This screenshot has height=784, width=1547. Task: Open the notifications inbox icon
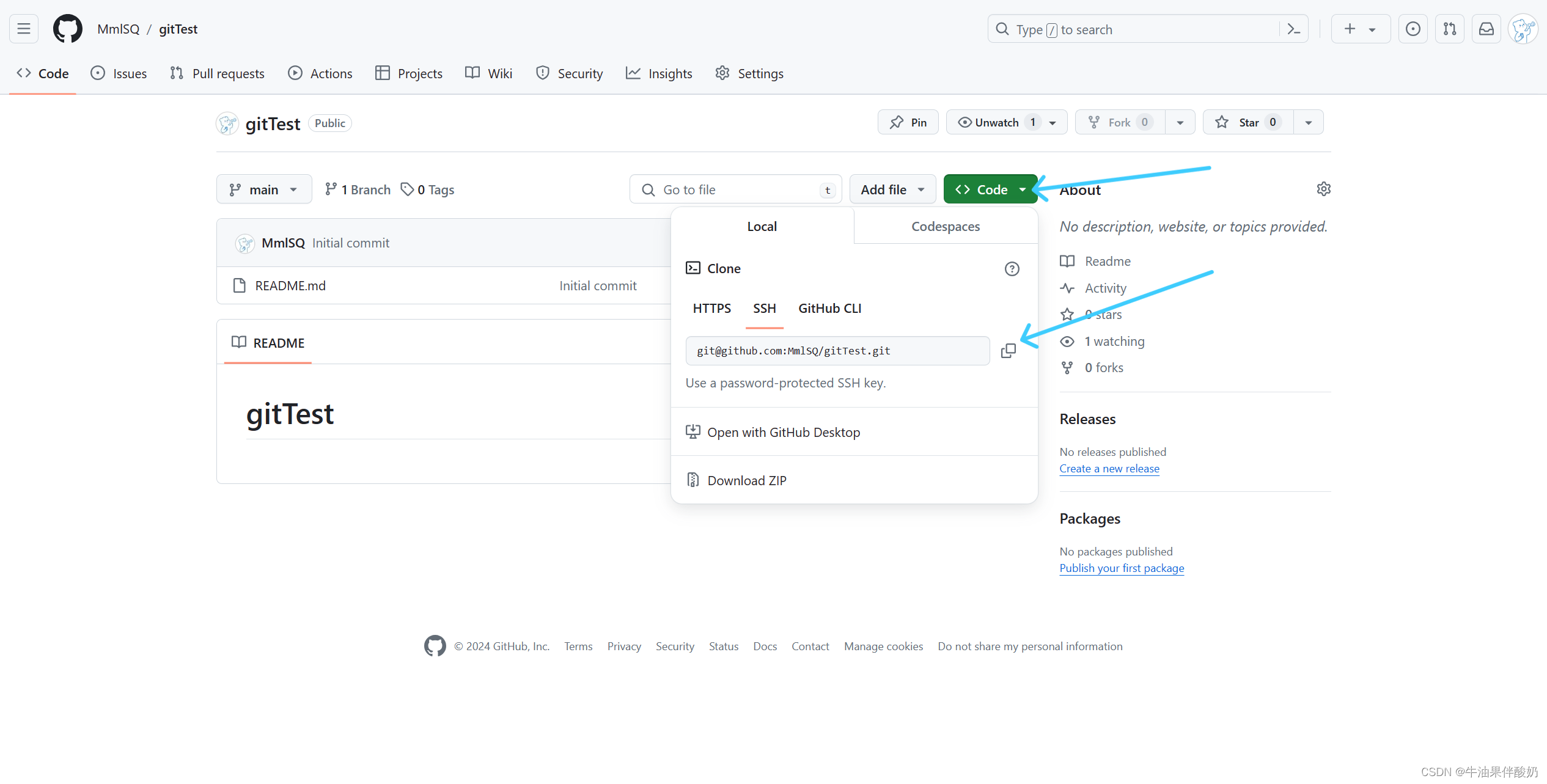point(1486,29)
